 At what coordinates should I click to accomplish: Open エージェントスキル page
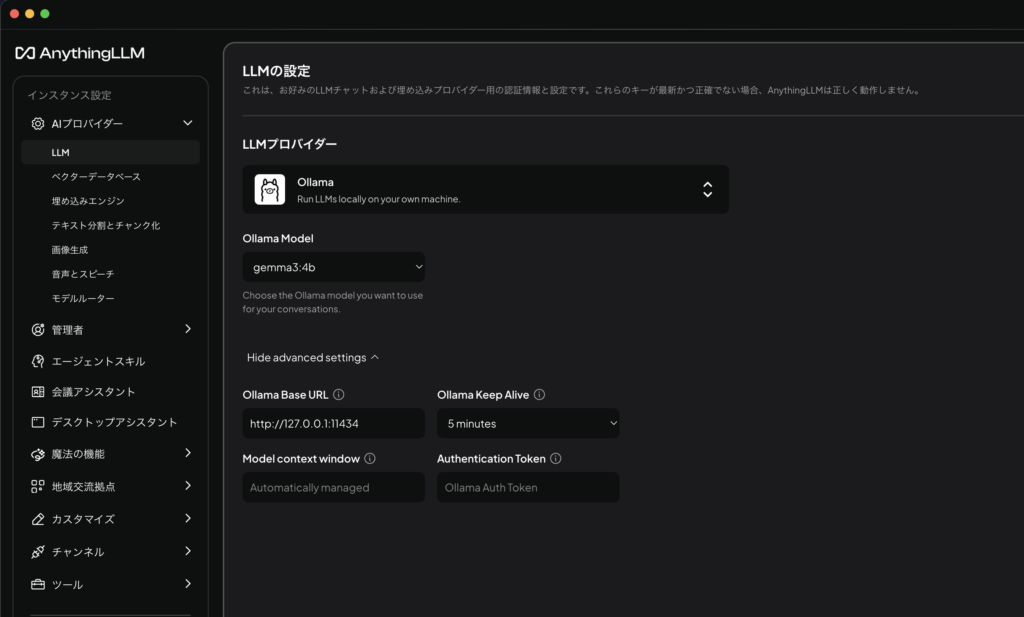99,361
